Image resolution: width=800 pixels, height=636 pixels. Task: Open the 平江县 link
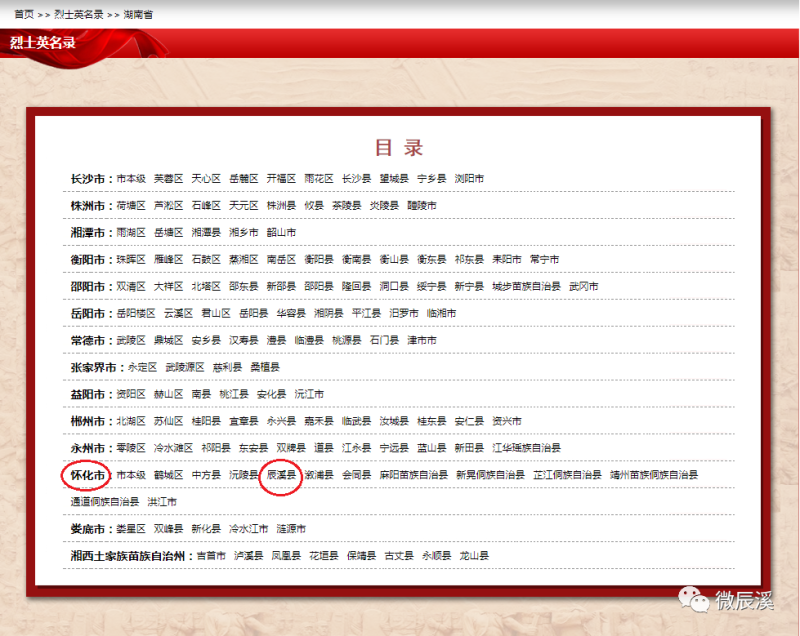point(366,314)
